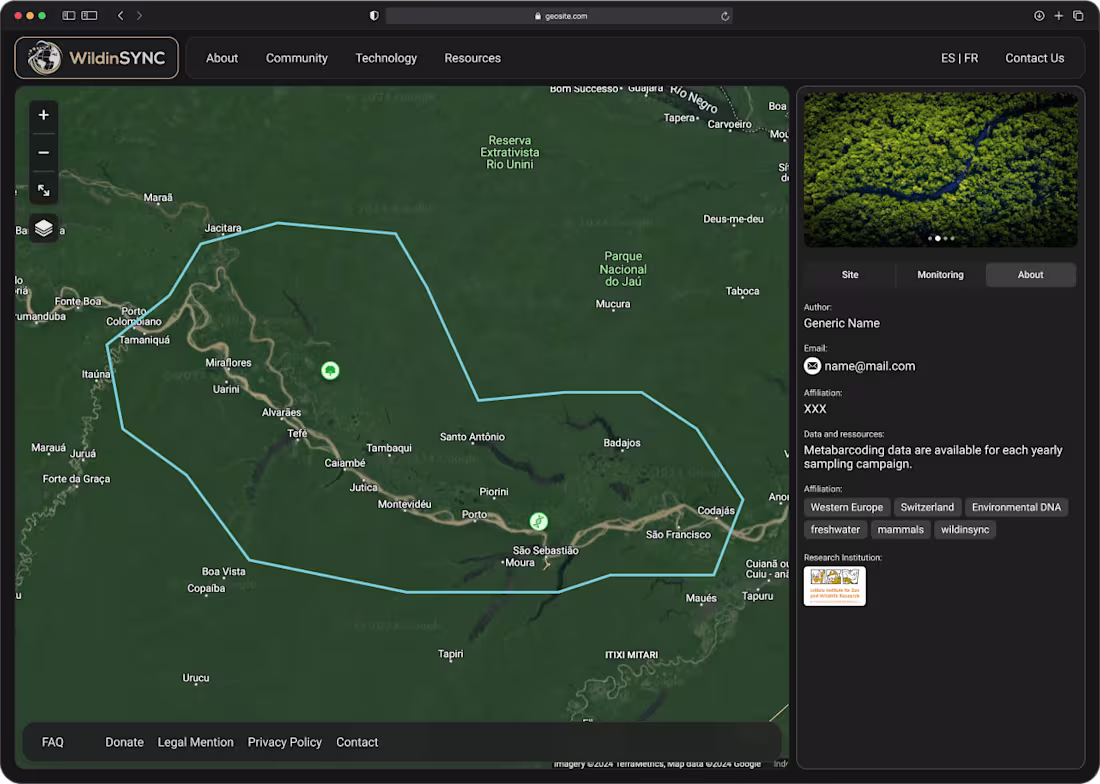Click the email envelope icon beside name@mail.com

pyautogui.click(x=812, y=366)
